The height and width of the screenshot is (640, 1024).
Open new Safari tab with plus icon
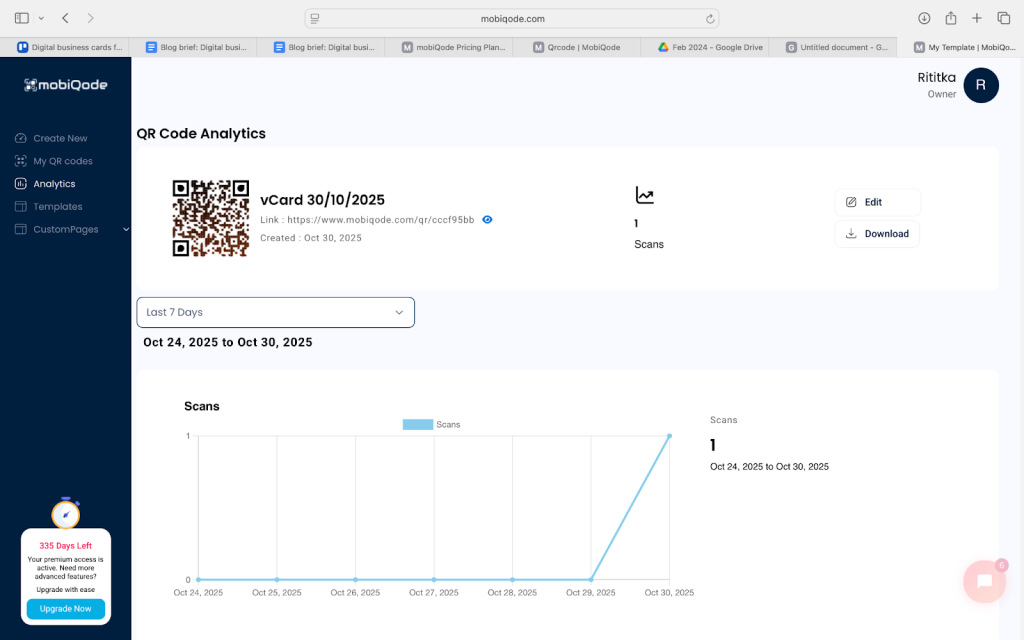[x=977, y=18]
